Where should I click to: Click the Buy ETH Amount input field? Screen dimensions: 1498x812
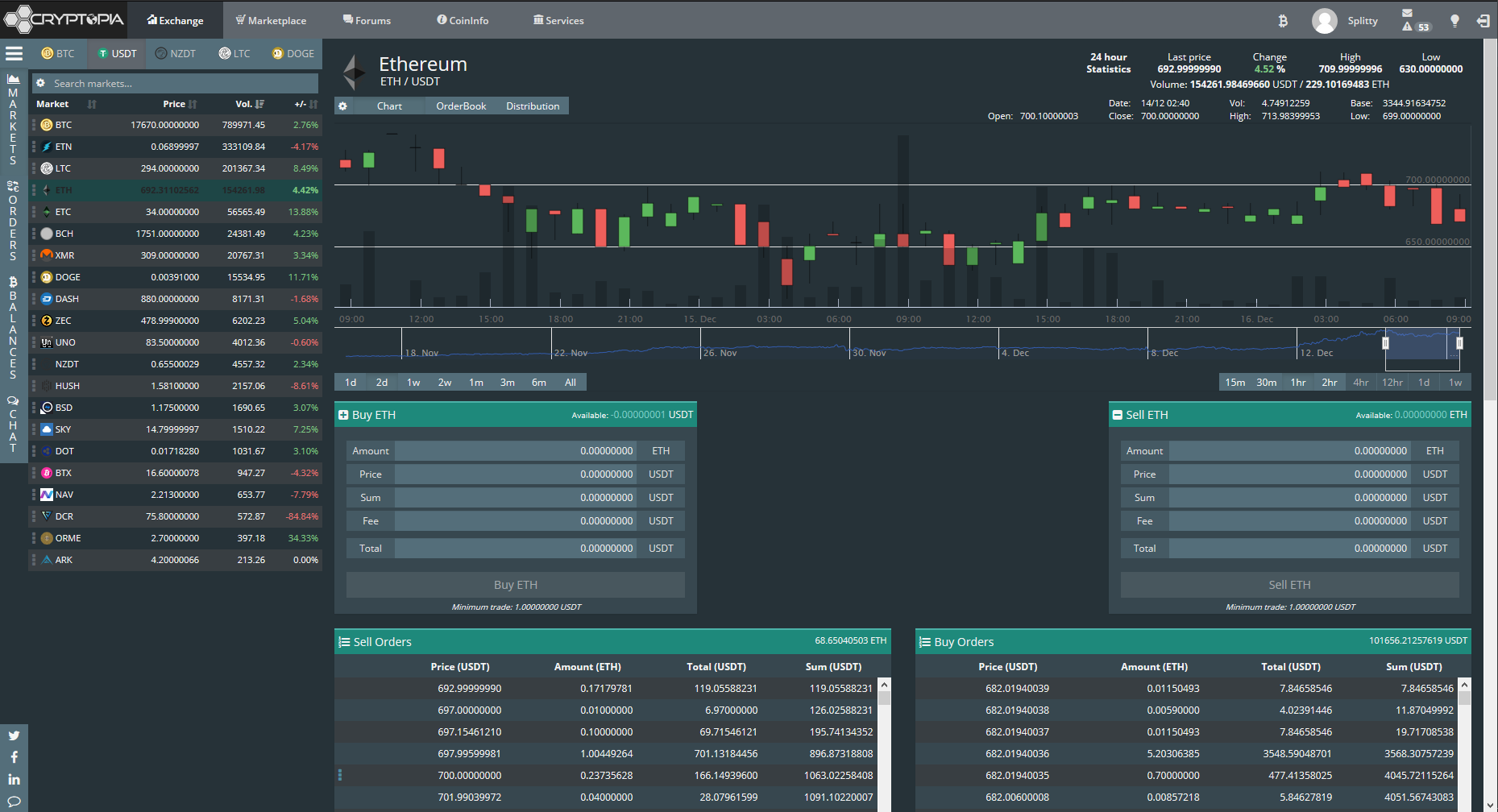pyautogui.click(x=516, y=451)
